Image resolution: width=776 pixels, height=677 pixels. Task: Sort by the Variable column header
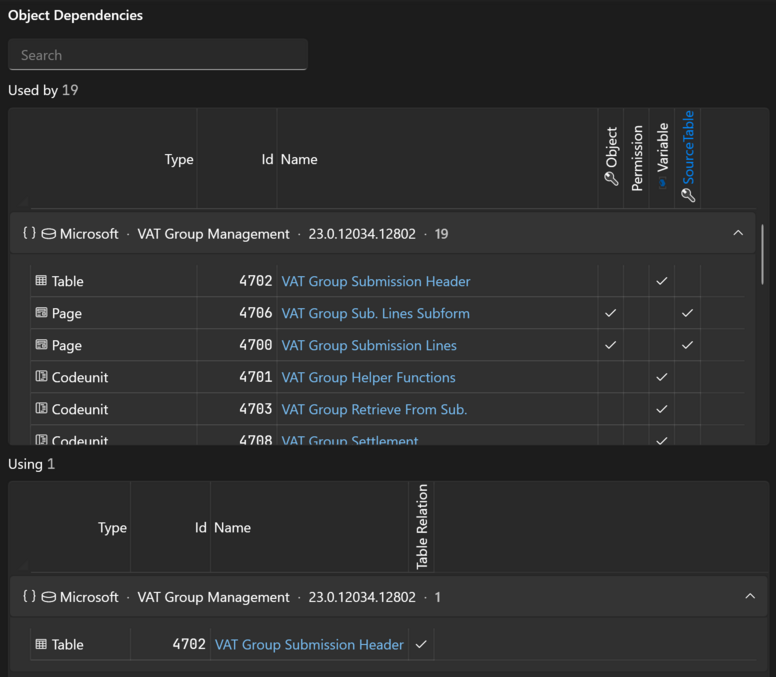click(662, 155)
